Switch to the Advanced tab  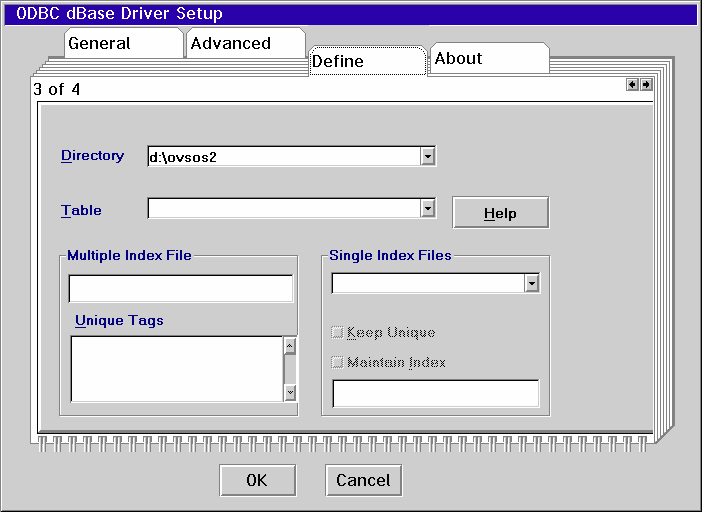(x=246, y=43)
